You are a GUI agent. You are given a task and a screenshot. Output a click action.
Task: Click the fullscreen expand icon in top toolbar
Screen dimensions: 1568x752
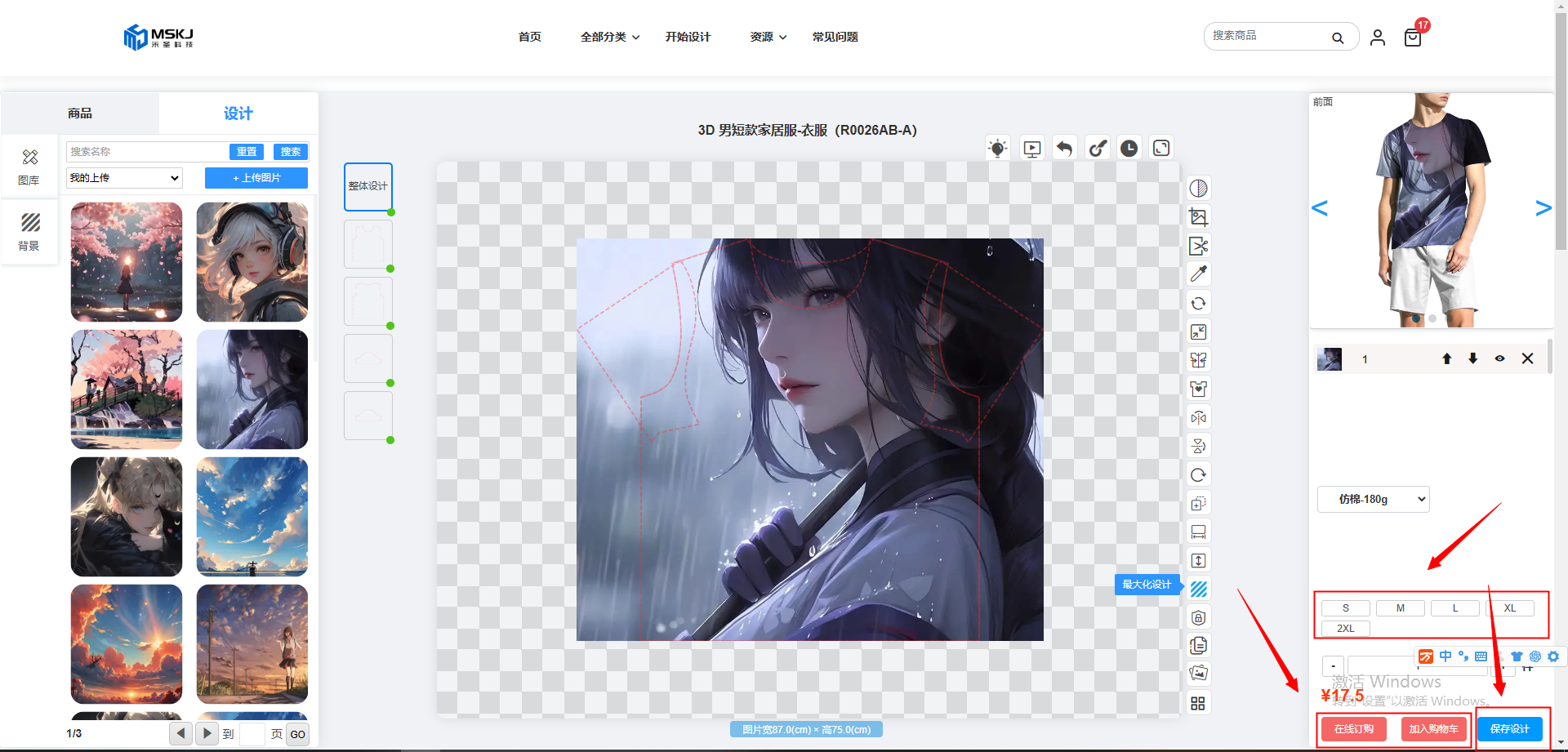click(x=1161, y=148)
